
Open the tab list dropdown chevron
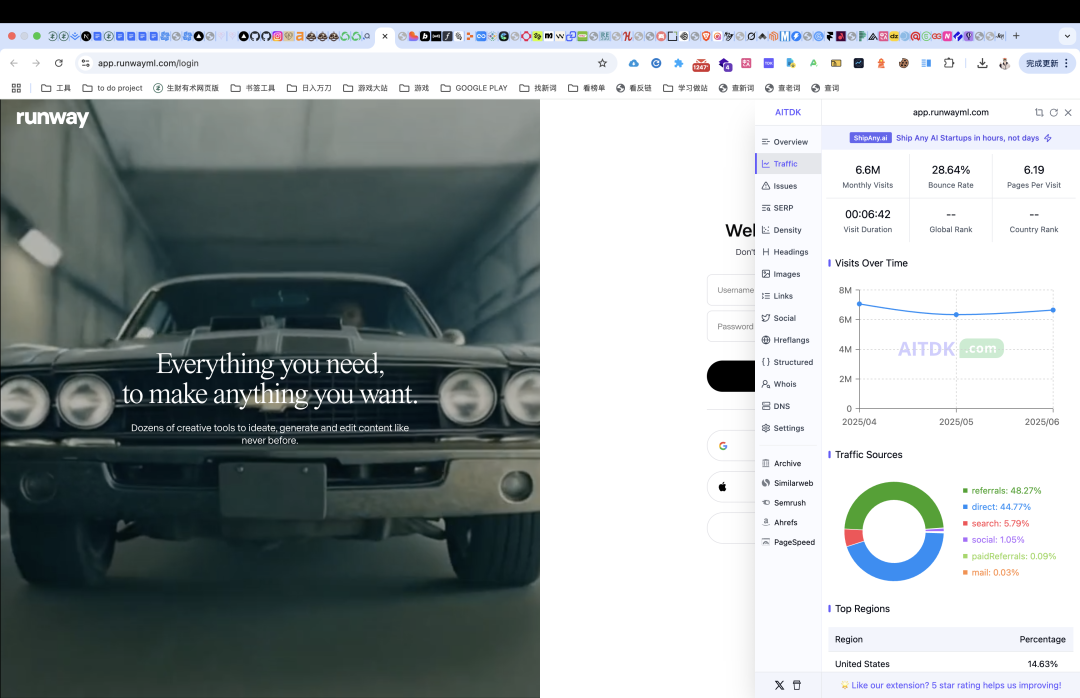click(x=1068, y=36)
